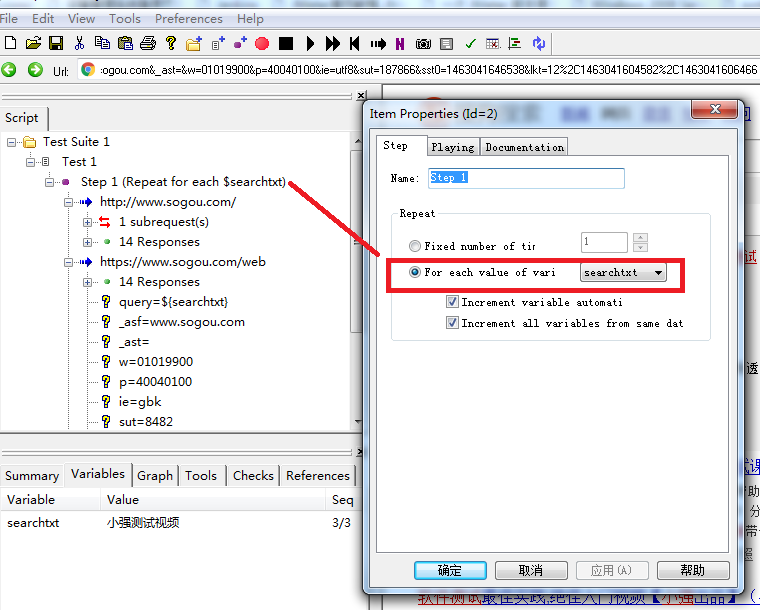Click the add new test suite folder icon

pyautogui.click(x=194, y=44)
